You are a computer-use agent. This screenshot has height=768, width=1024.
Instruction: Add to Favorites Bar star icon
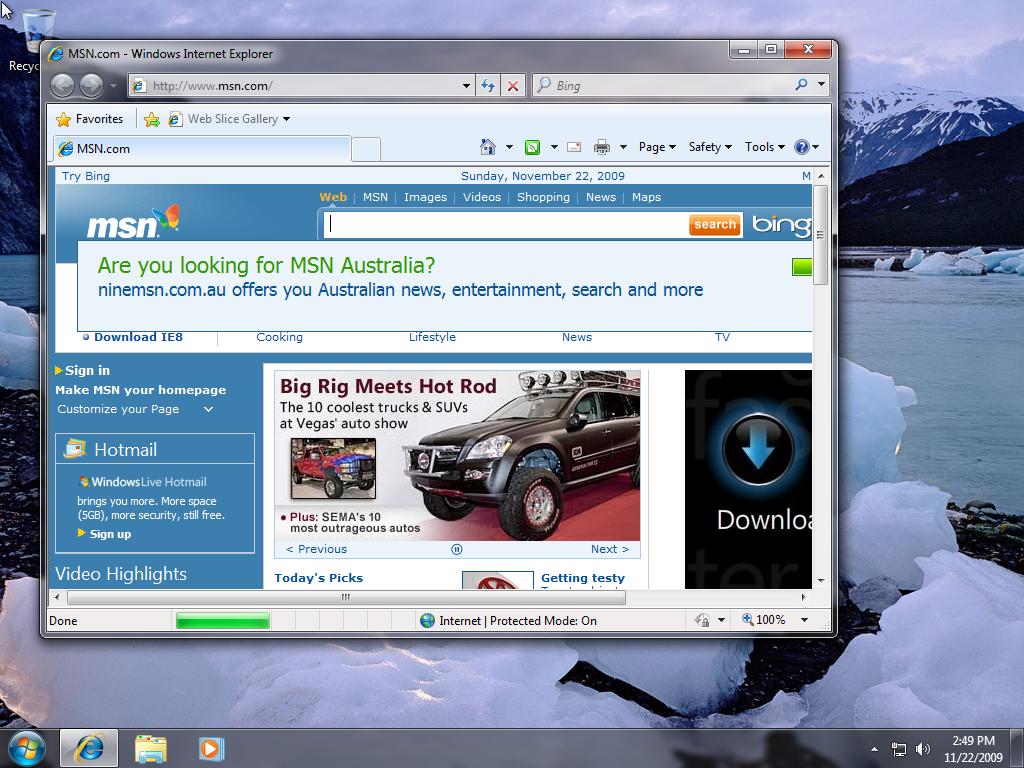point(152,119)
